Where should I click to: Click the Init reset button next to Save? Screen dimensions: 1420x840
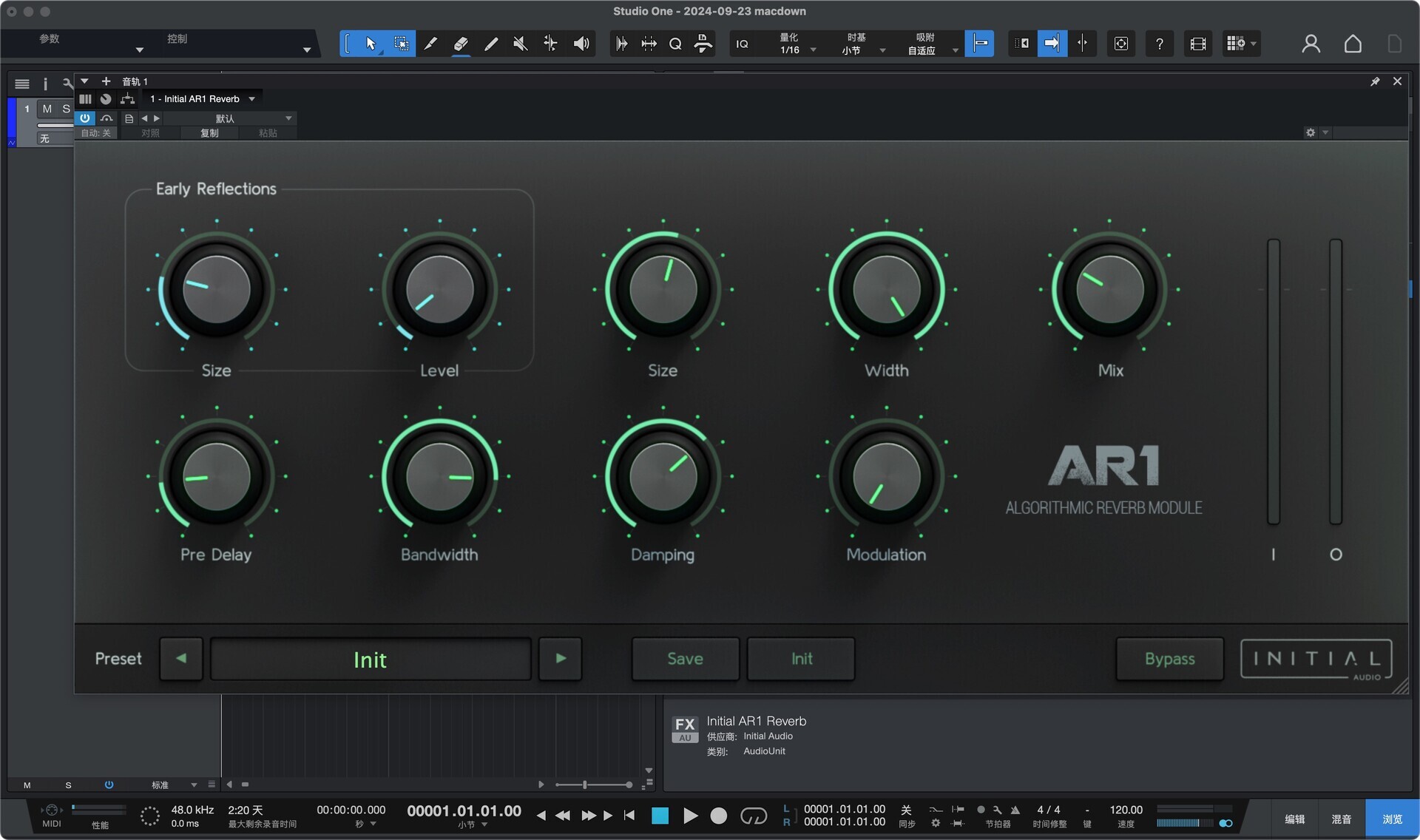coord(801,659)
